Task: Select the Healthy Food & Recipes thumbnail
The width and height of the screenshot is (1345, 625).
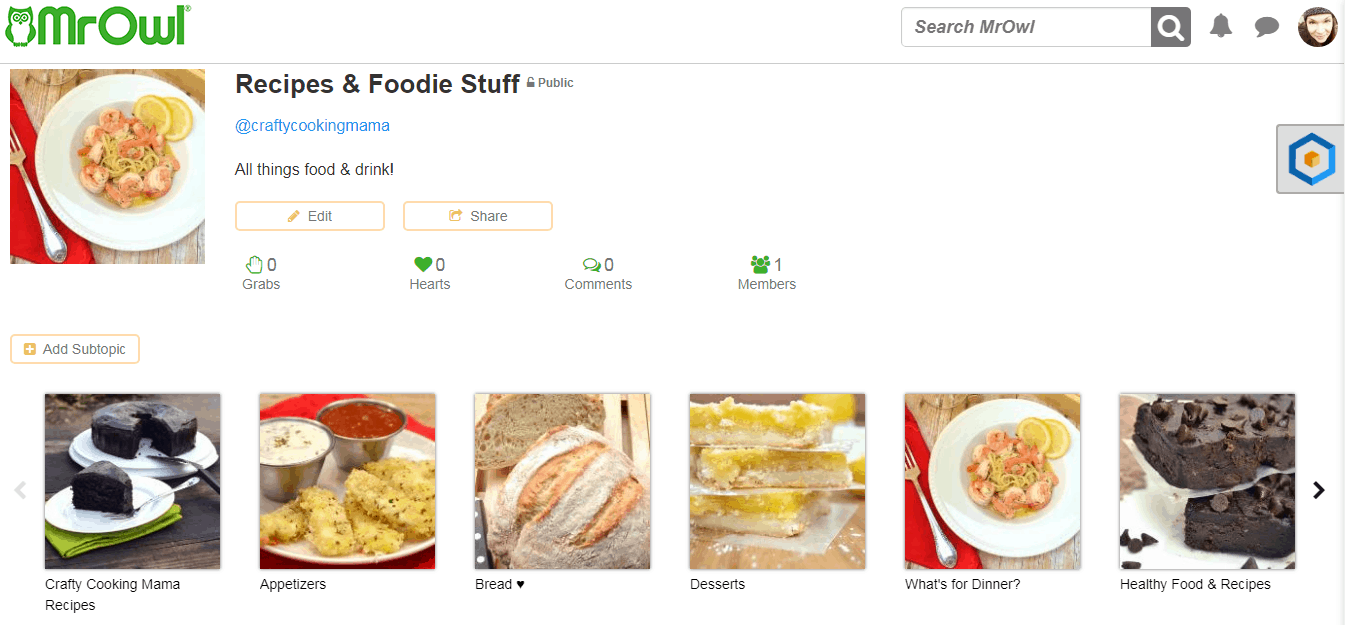Action: click(1207, 481)
